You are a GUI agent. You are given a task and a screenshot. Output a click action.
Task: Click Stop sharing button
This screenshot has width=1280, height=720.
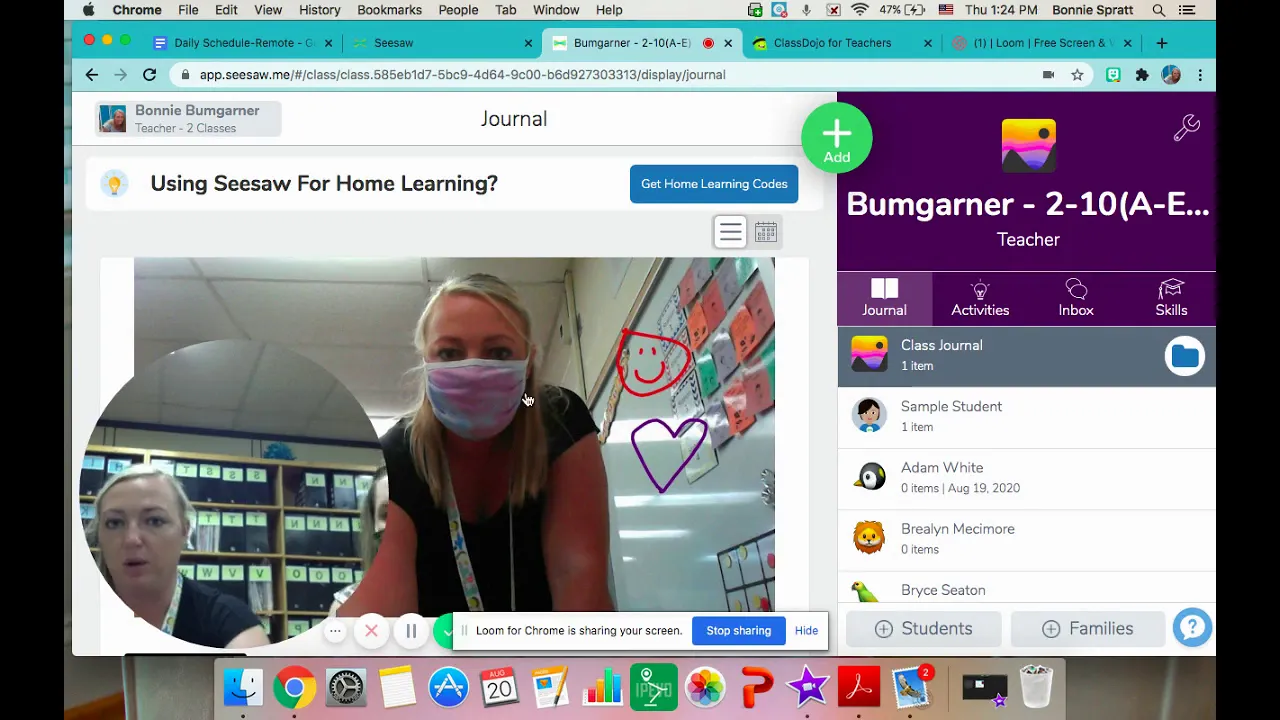tap(738, 631)
